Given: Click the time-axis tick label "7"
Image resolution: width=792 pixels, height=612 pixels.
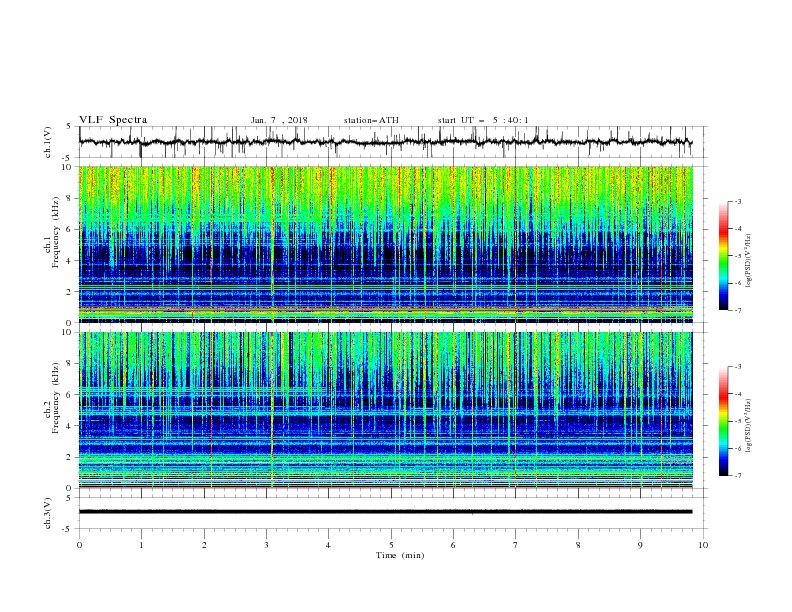Looking at the screenshot, I should pyautogui.click(x=515, y=545).
